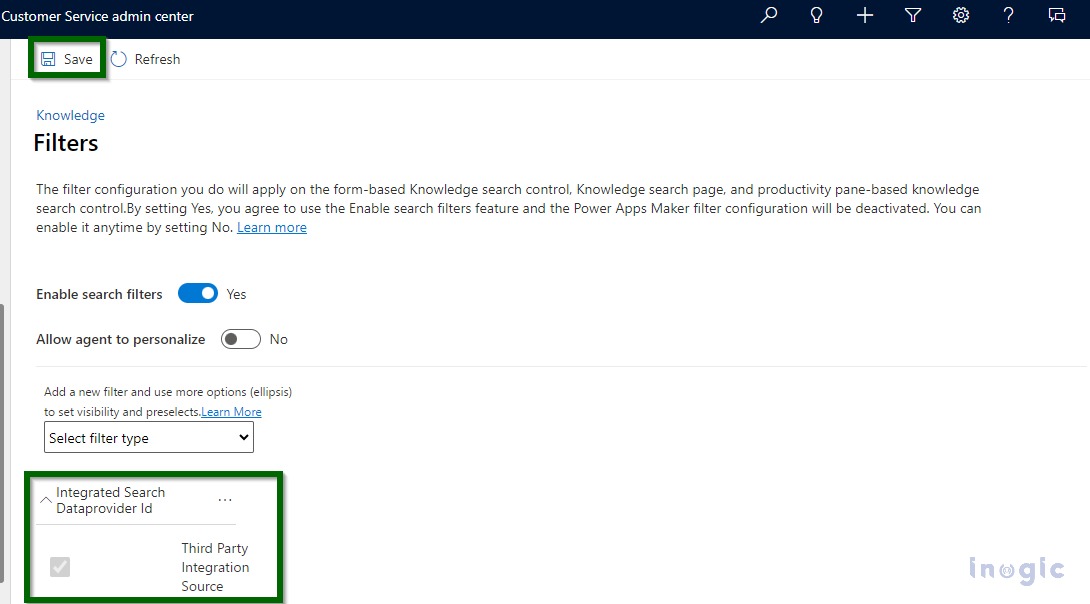Open Learn More link about preselects
1090x604 pixels.
[x=231, y=412]
